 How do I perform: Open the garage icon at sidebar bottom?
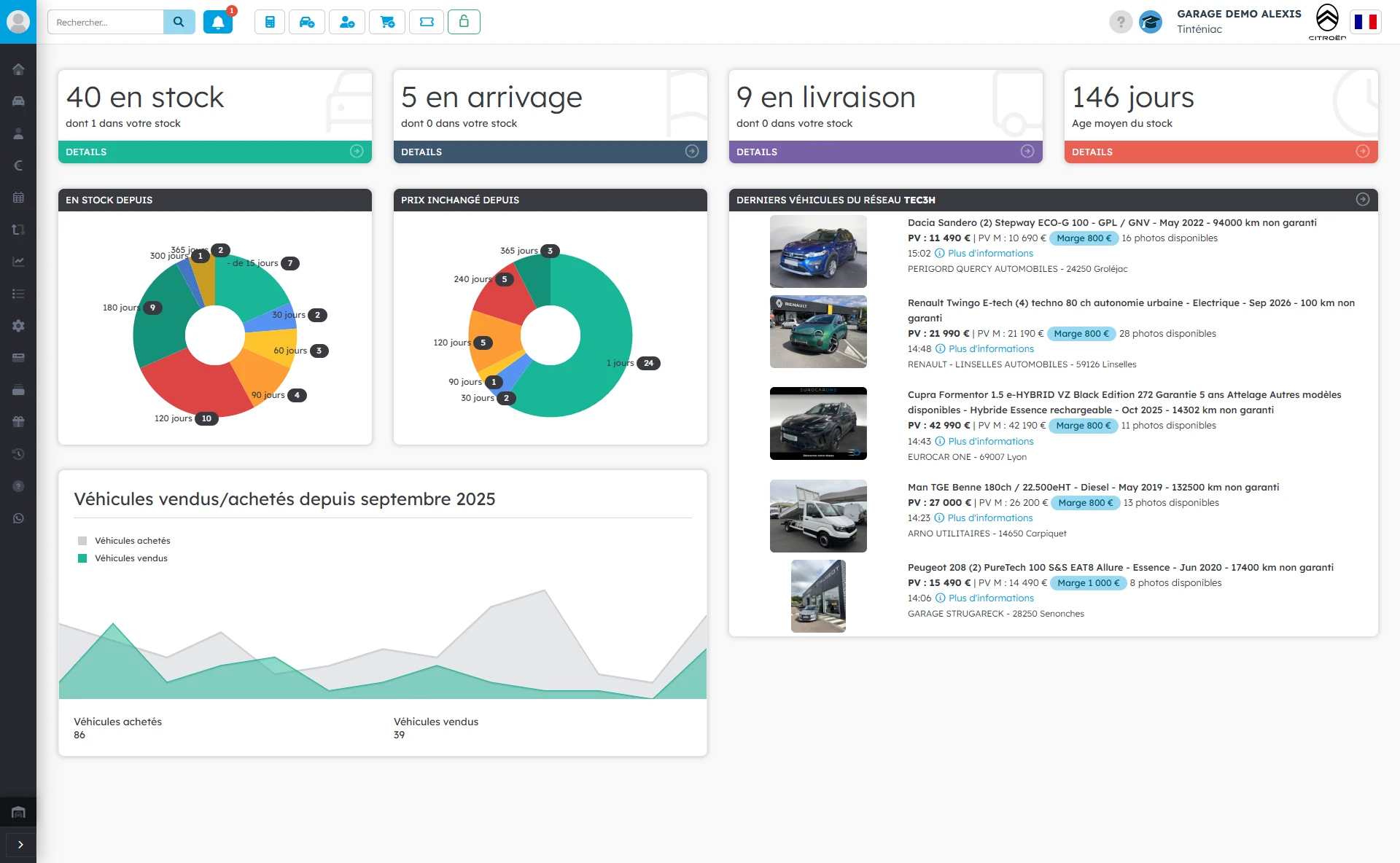[18, 812]
